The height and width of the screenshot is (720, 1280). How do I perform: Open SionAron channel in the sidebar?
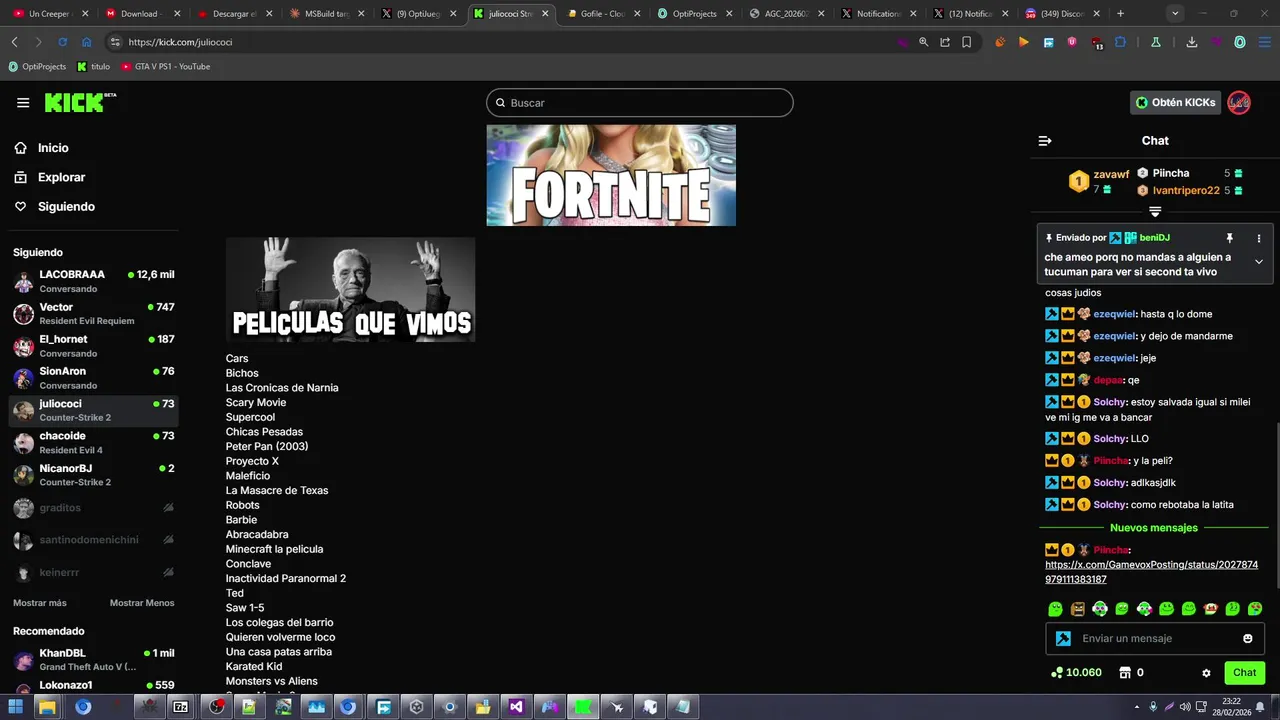(94, 378)
